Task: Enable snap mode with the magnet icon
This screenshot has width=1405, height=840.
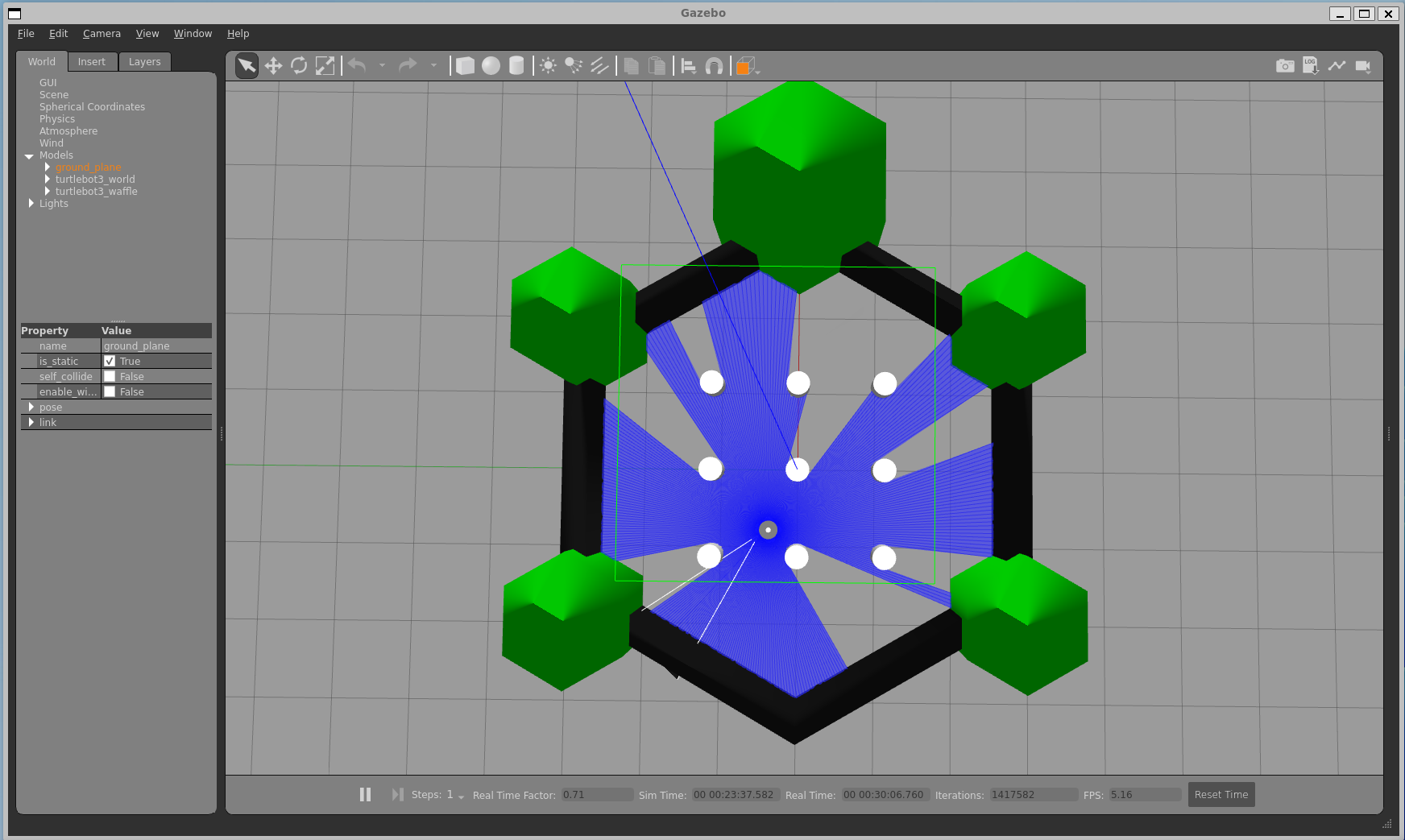Action: click(x=714, y=65)
